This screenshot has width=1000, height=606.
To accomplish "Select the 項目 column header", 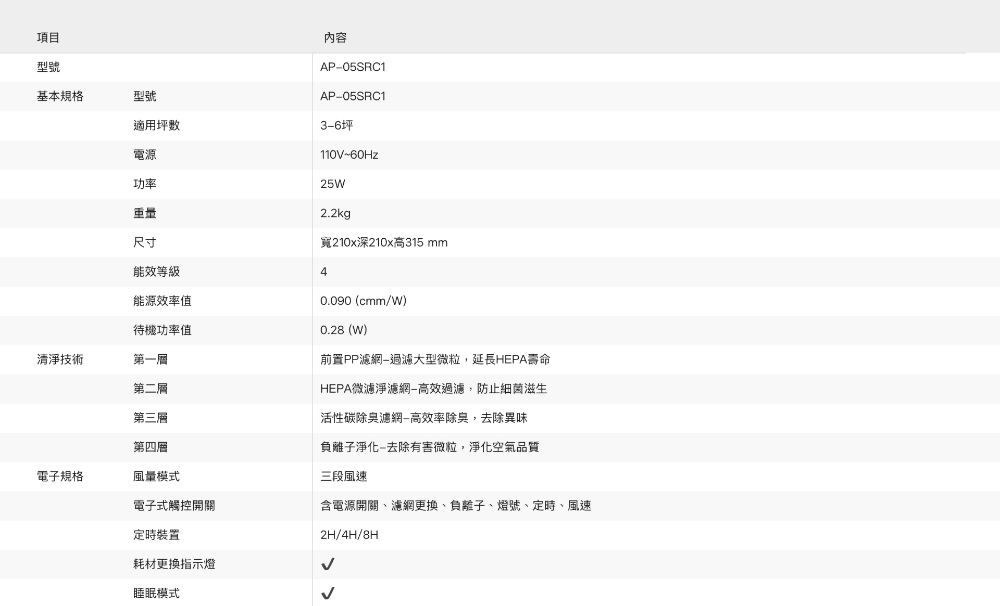I will pos(48,37).
